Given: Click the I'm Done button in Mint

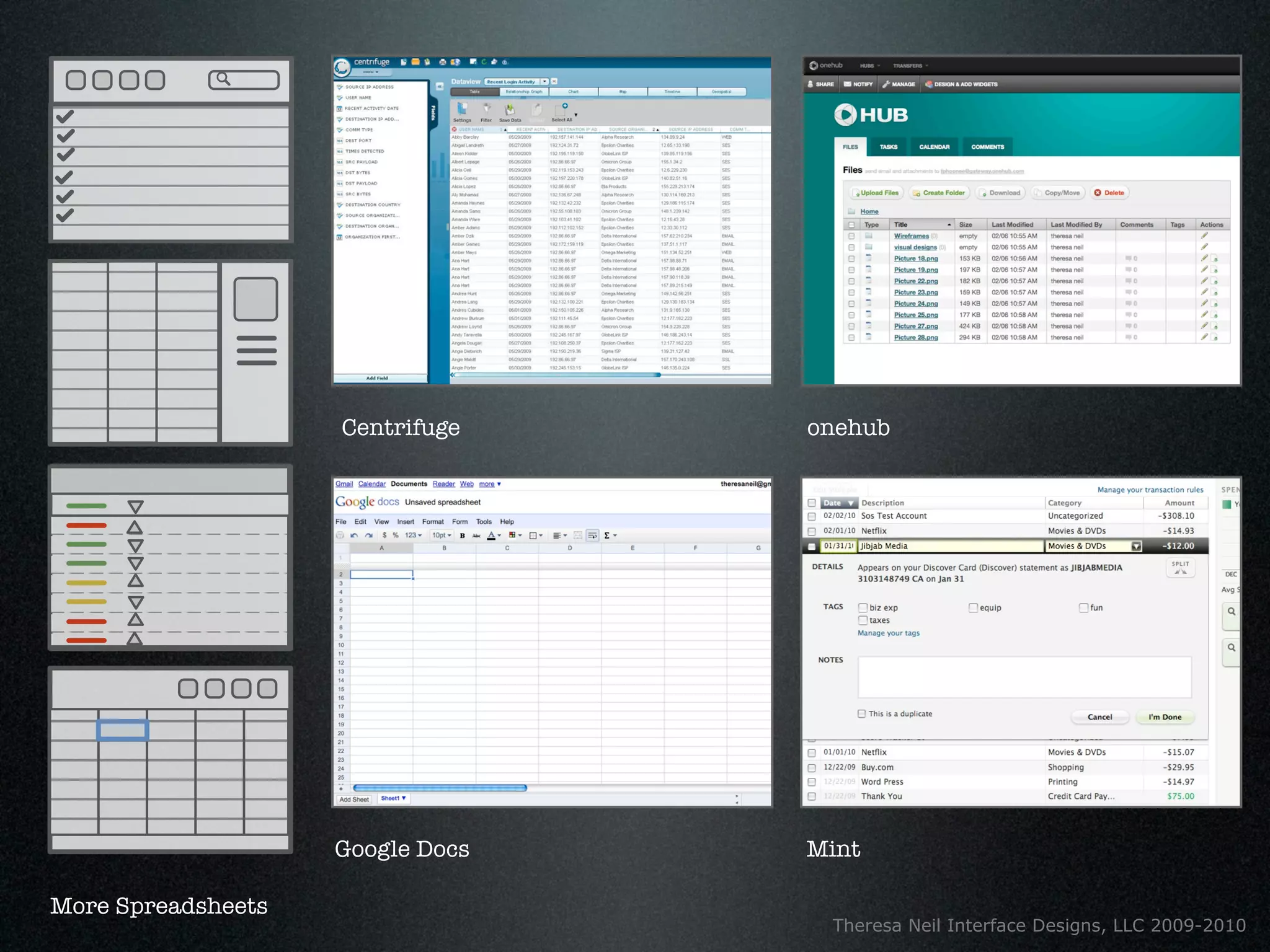Looking at the screenshot, I should pos(1165,717).
